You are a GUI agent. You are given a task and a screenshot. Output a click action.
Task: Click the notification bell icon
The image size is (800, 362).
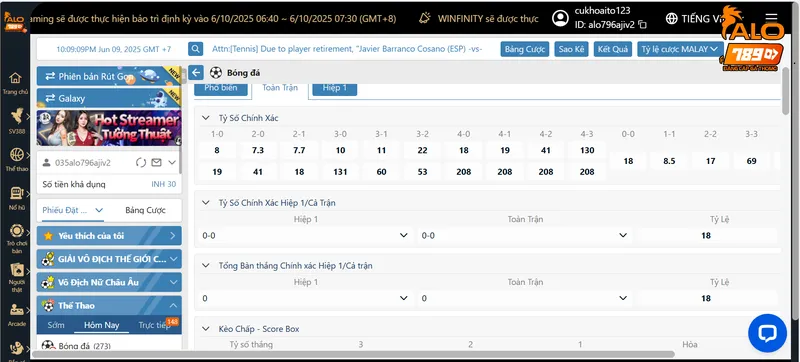tap(424, 18)
